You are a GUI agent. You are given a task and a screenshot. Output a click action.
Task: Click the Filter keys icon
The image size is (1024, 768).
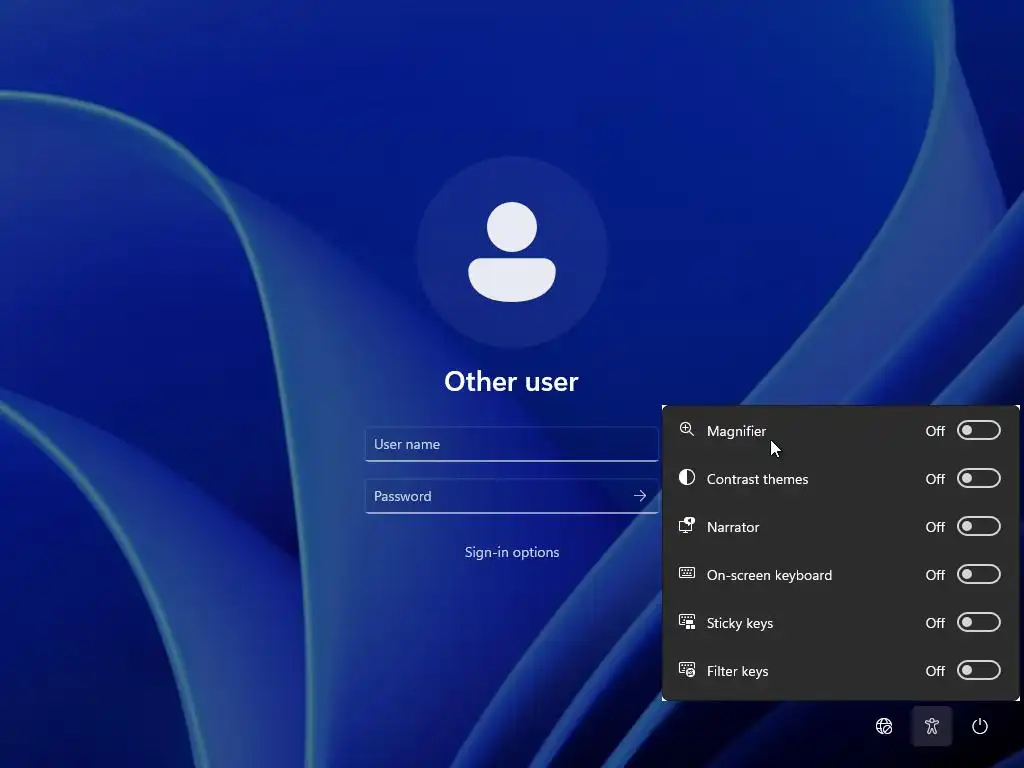point(686,669)
